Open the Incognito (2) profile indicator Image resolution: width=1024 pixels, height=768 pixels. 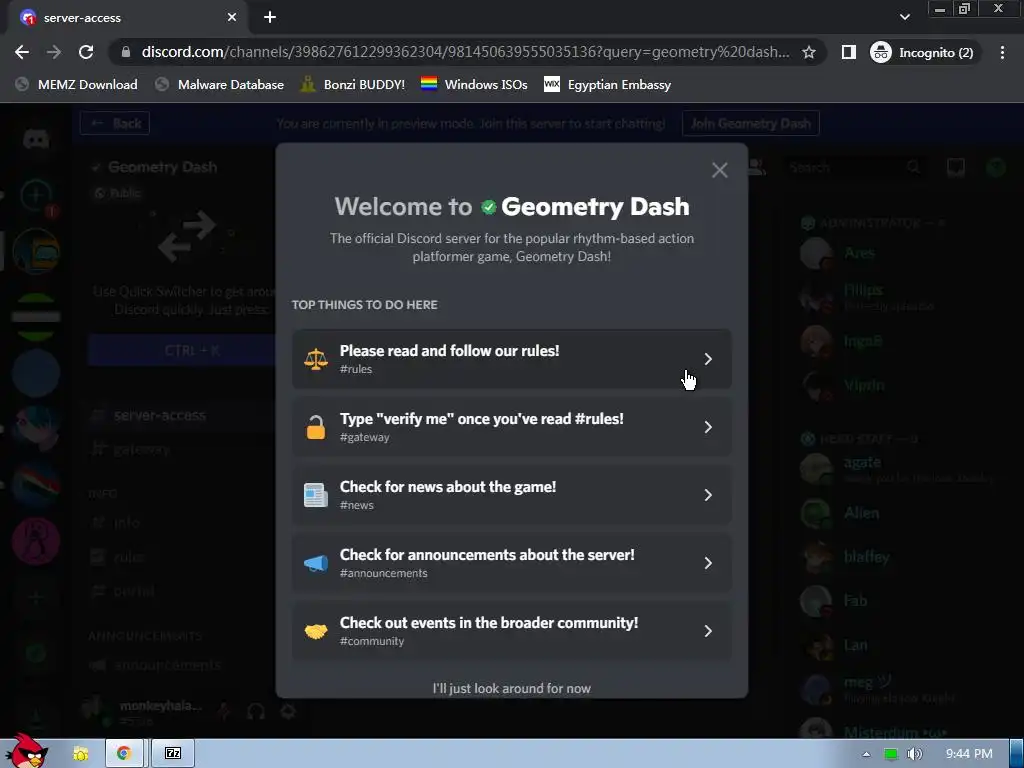click(x=923, y=52)
